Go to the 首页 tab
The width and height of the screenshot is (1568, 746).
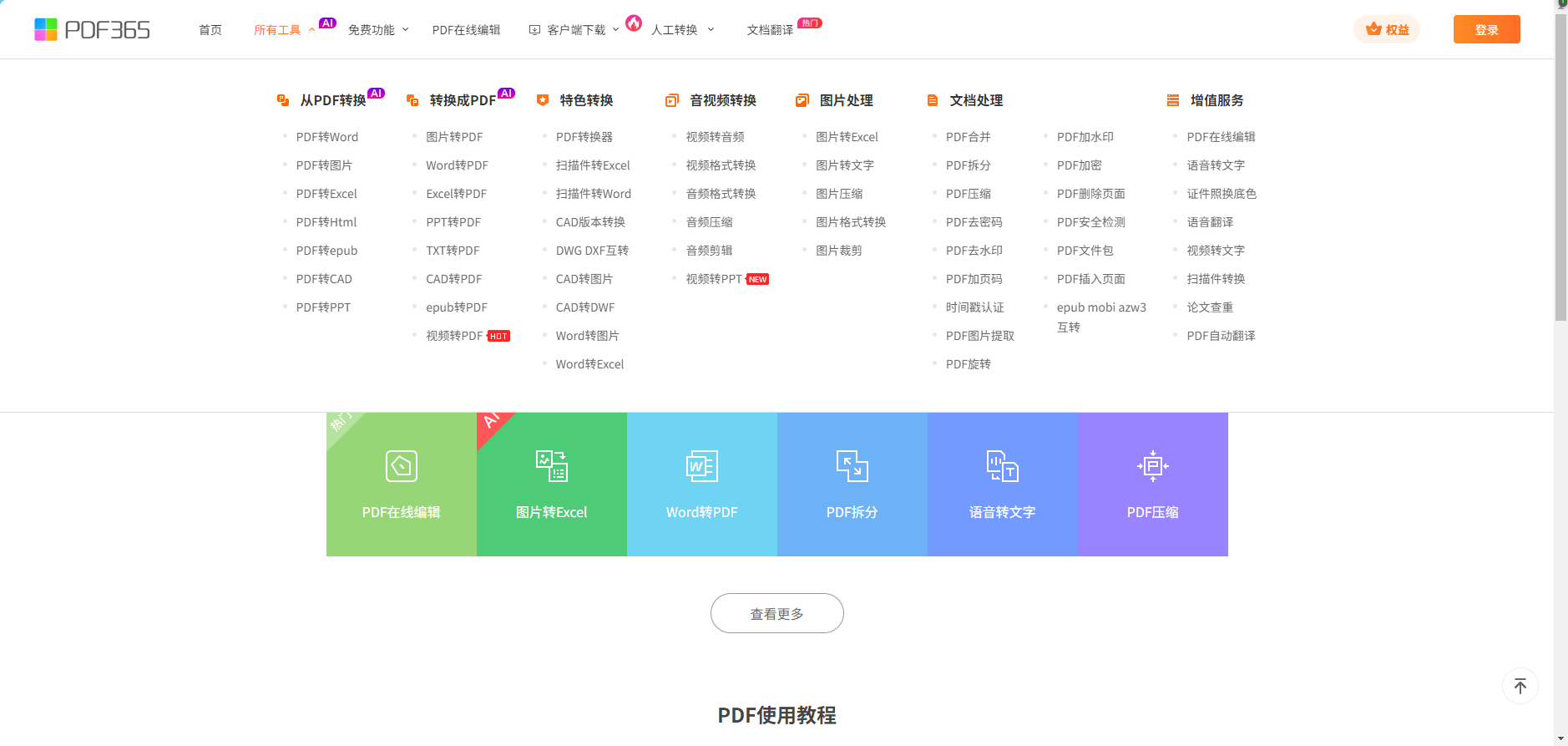[210, 30]
